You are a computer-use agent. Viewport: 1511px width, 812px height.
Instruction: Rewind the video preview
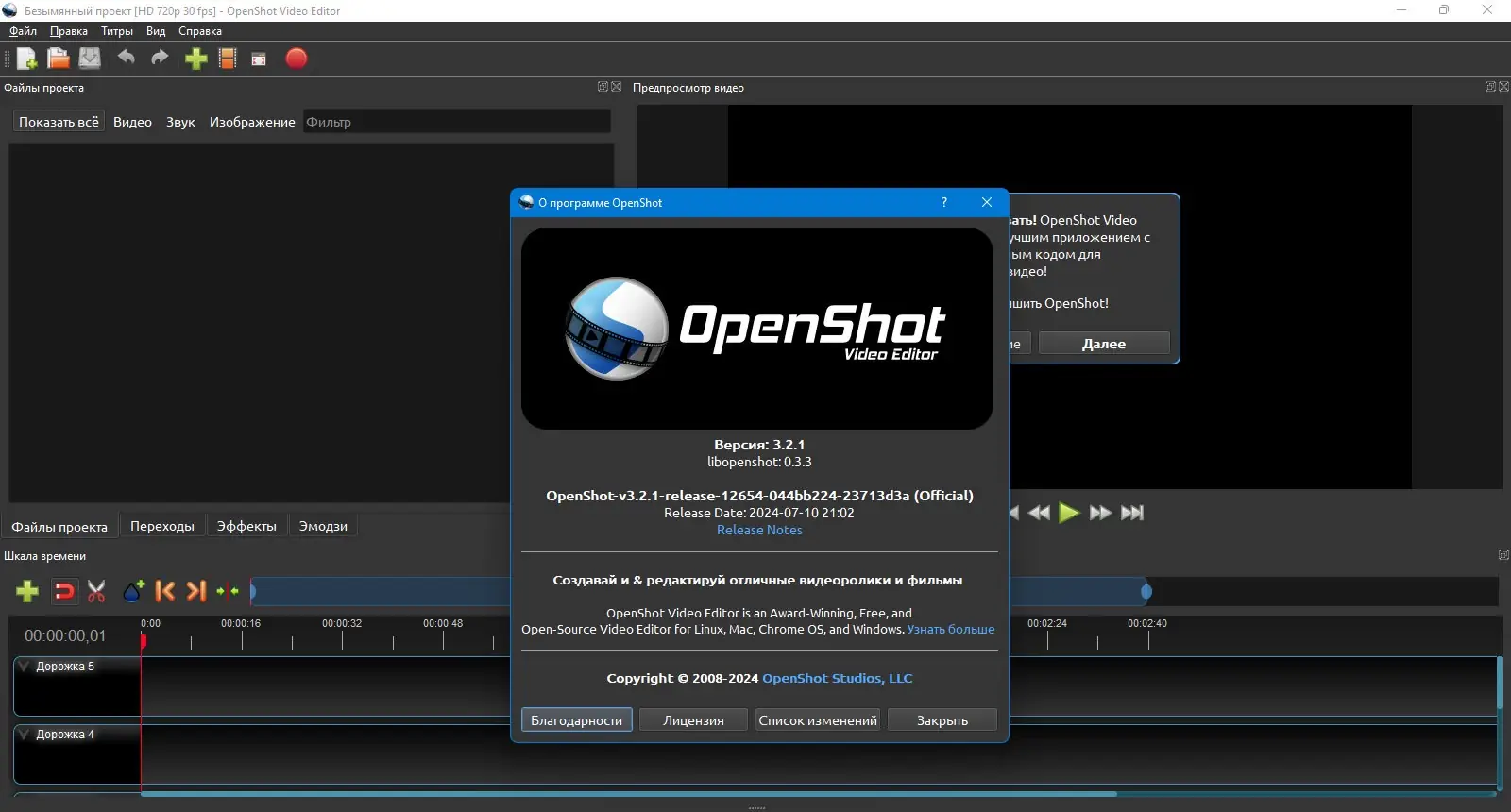click(1039, 513)
